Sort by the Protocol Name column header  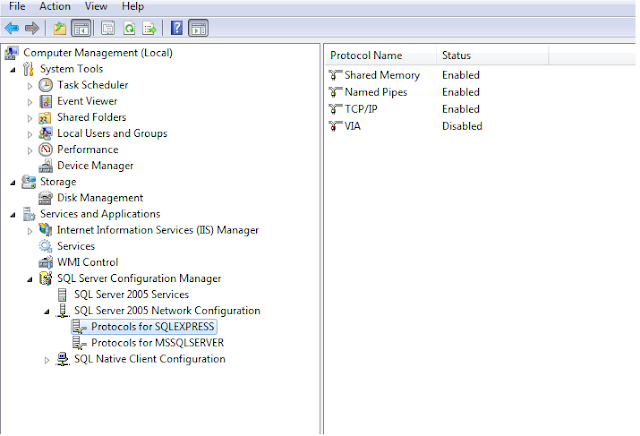coord(381,55)
